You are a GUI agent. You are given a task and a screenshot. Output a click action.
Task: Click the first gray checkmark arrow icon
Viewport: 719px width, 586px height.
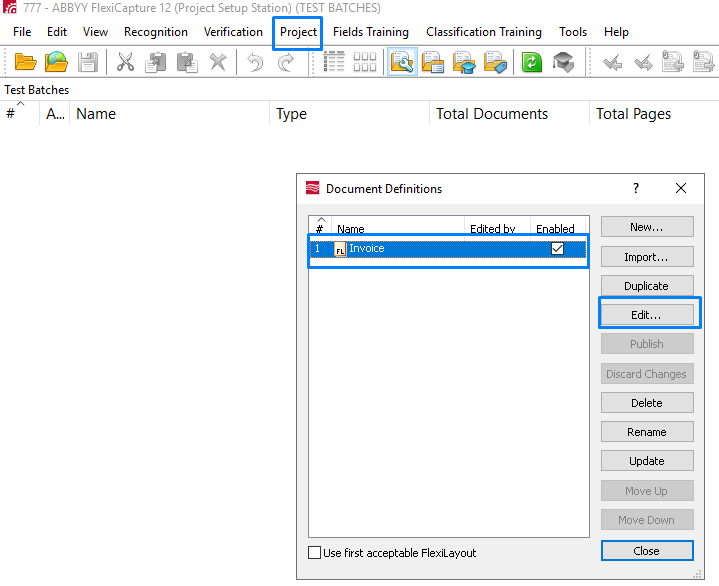pos(612,62)
